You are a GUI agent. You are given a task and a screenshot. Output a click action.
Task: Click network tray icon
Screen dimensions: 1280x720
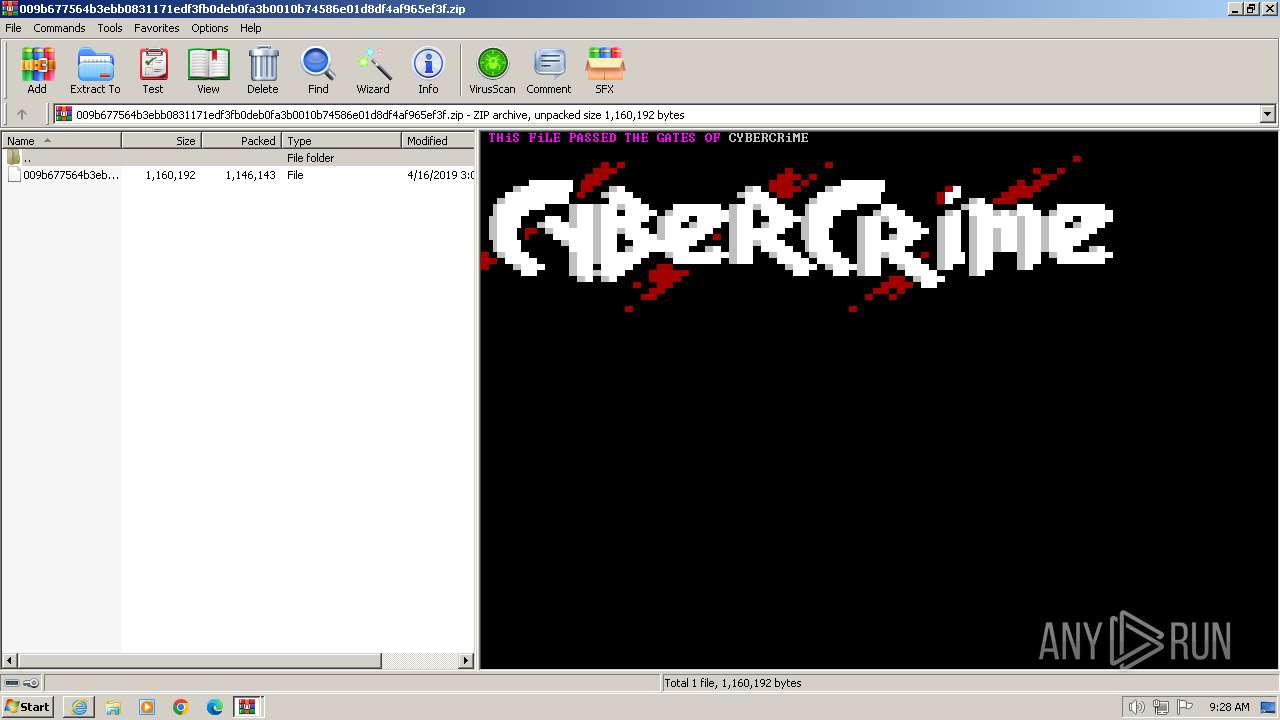(1161, 707)
